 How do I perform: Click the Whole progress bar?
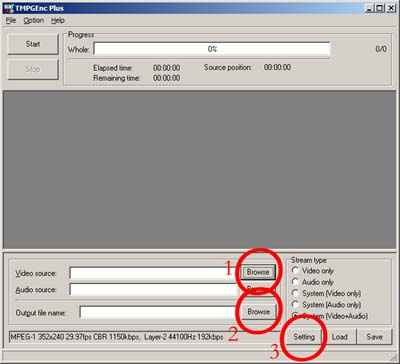(x=212, y=49)
